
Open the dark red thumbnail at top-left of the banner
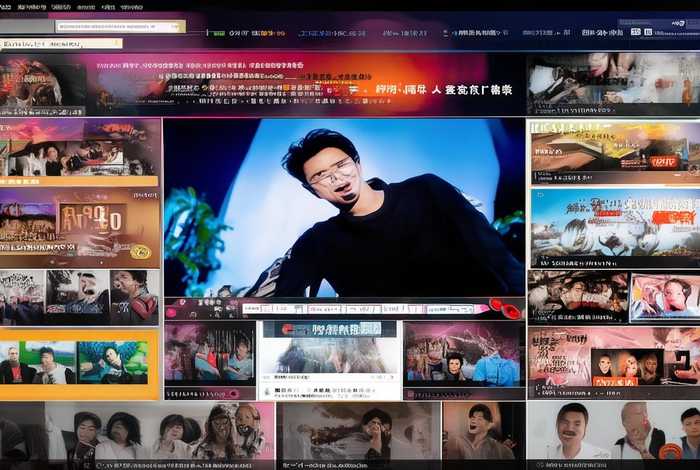(43, 87)
